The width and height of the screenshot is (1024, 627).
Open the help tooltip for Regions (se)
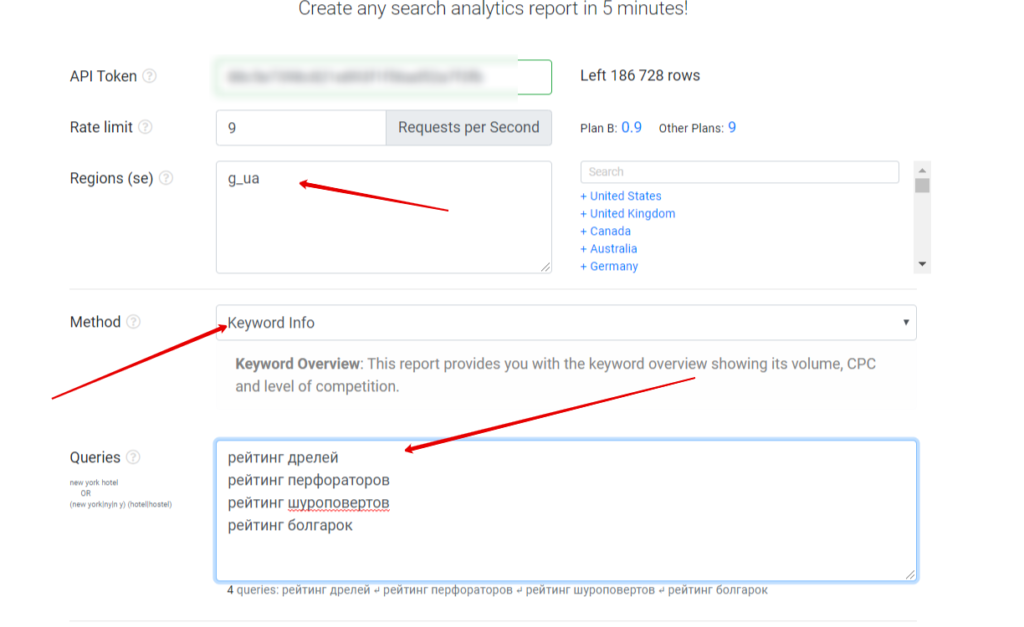click(166, 178)
